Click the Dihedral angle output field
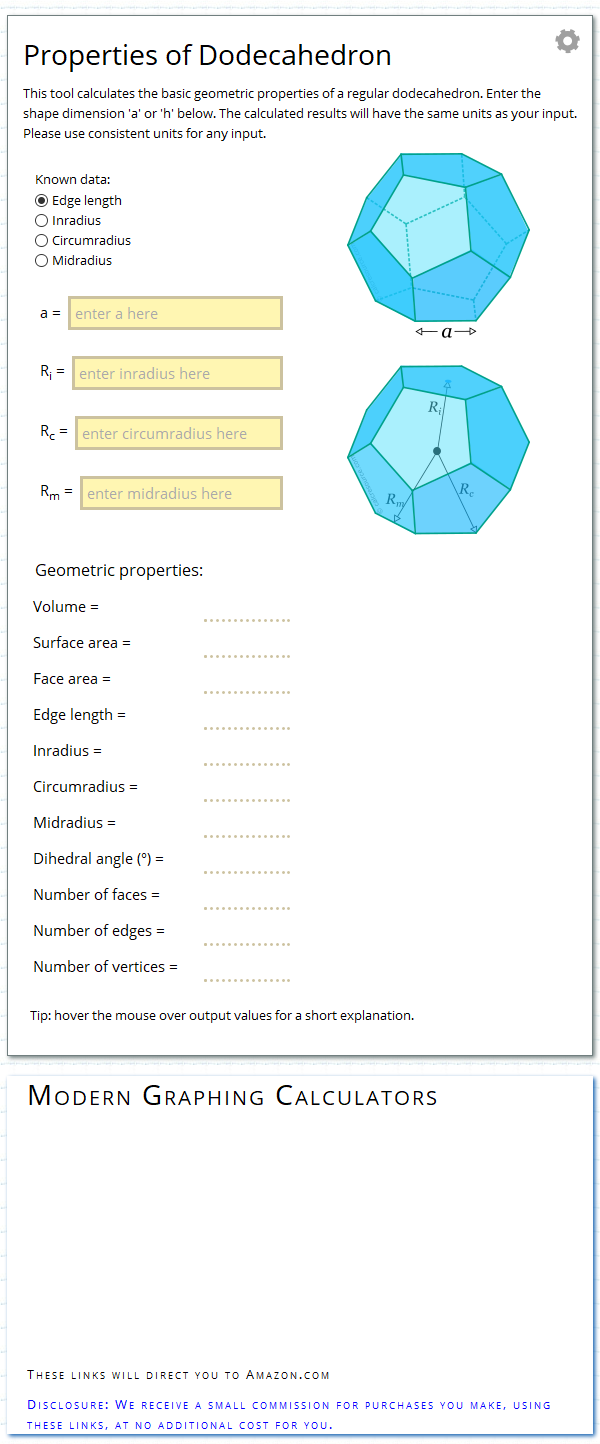 coord(246,870)
